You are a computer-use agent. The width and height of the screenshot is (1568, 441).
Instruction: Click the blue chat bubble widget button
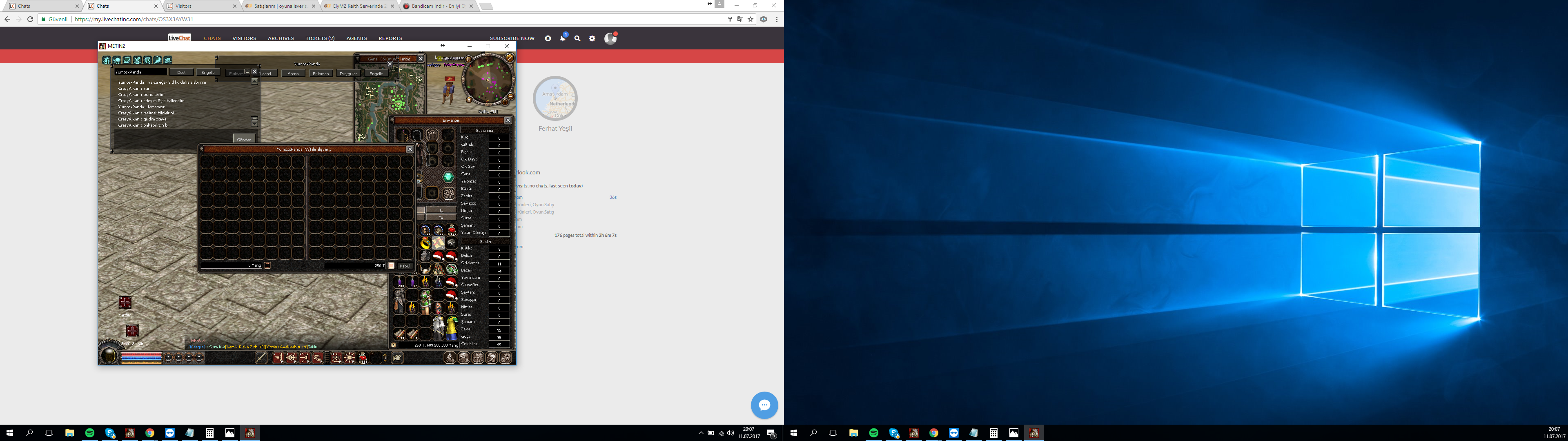(764, 405)
